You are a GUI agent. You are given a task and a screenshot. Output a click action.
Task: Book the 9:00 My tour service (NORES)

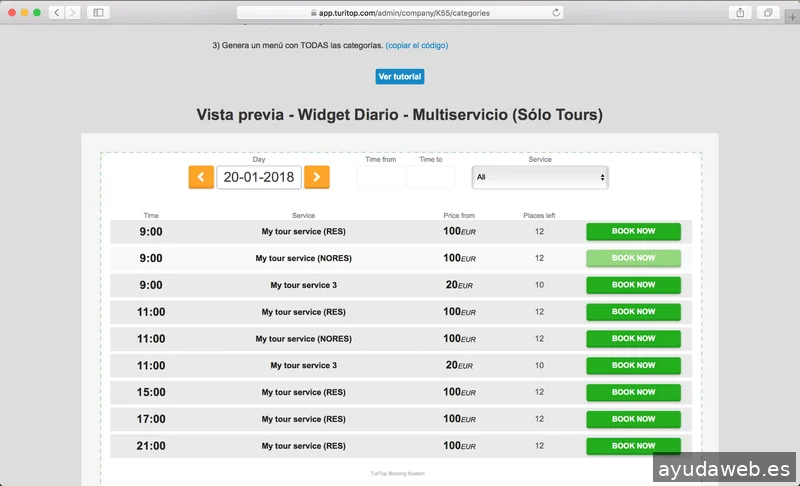633,258
